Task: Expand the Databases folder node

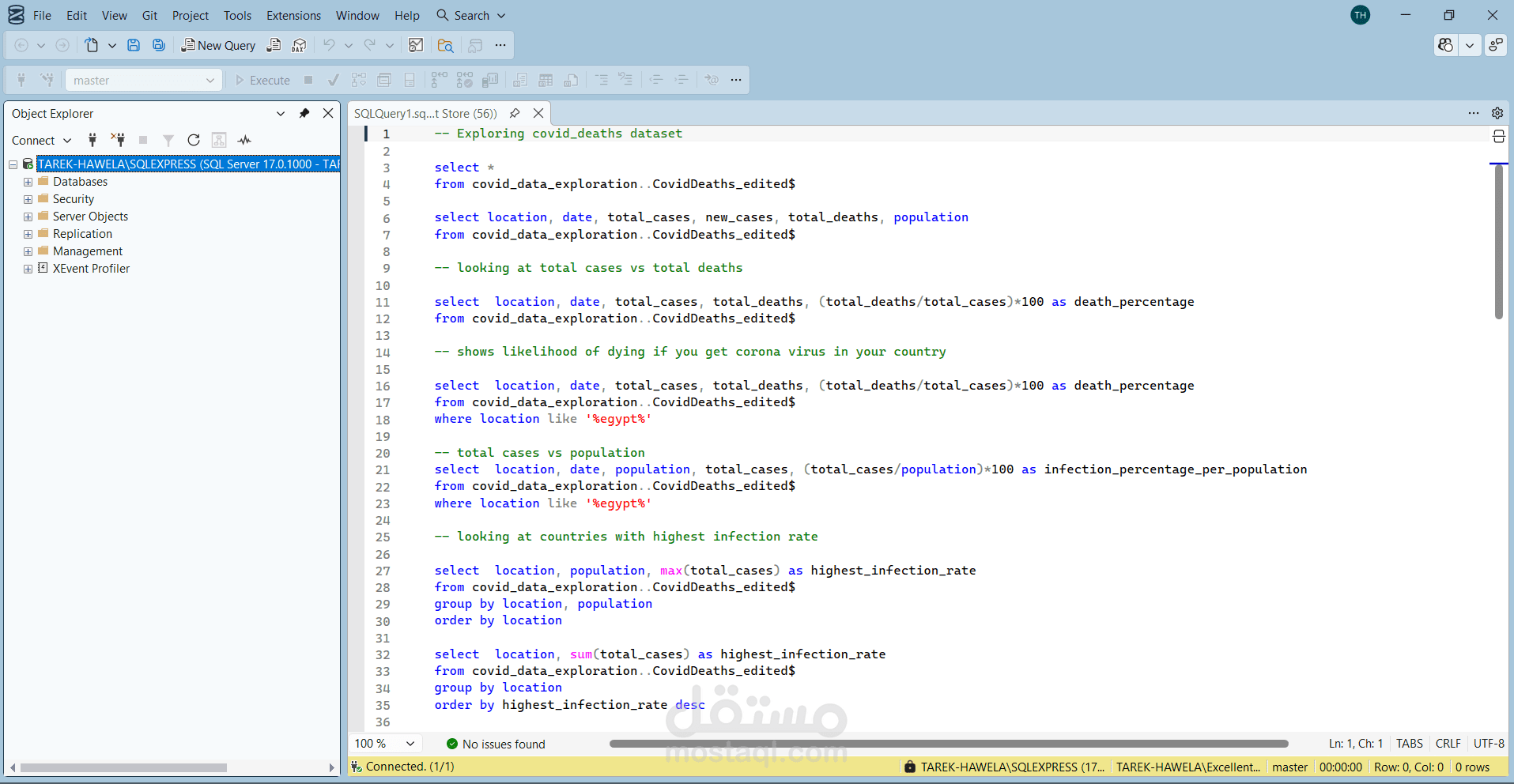Action: [x=28, y=182]
